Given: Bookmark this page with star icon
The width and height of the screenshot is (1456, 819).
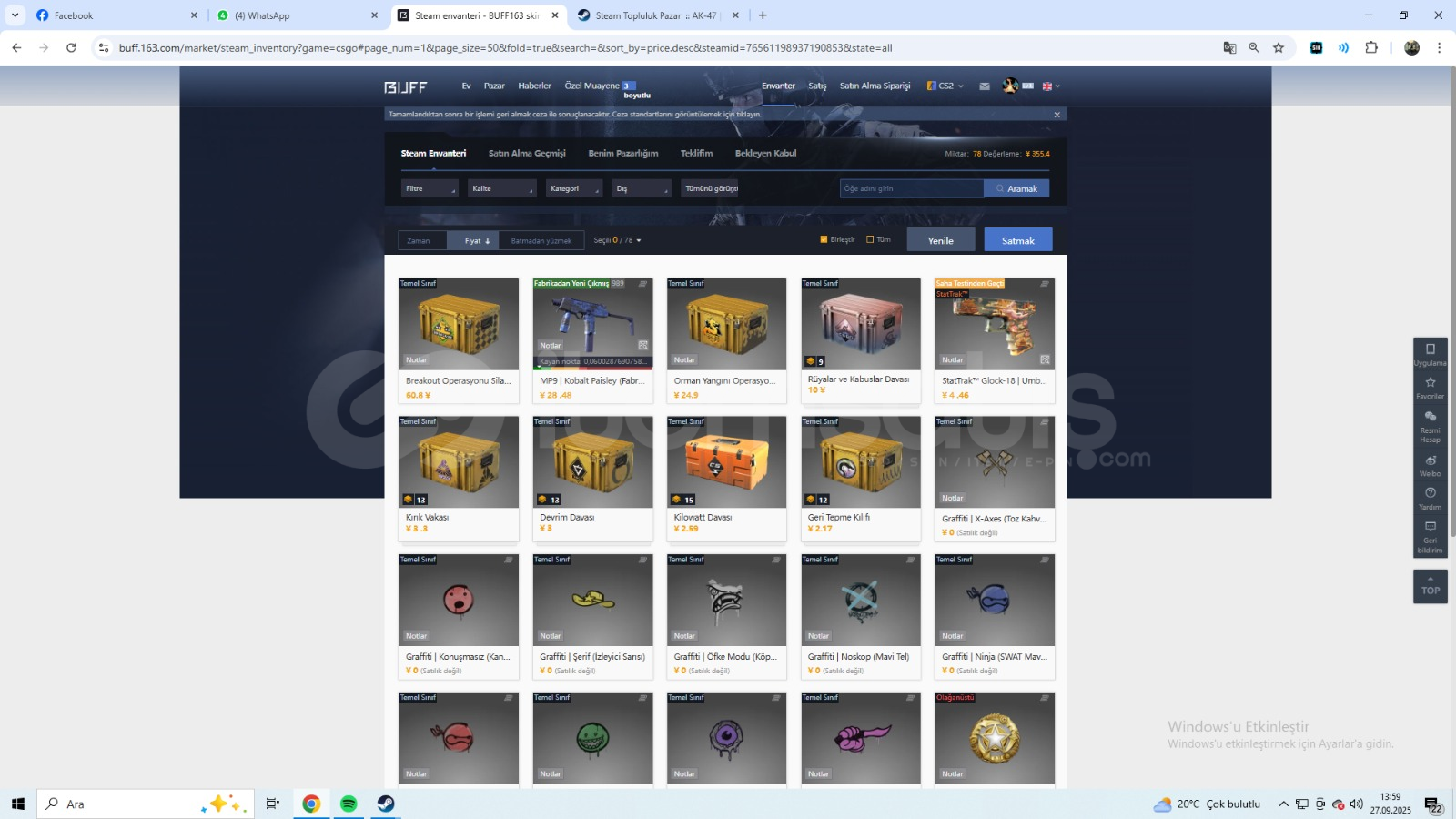Looking at the screenshot, I should 1279,47.
